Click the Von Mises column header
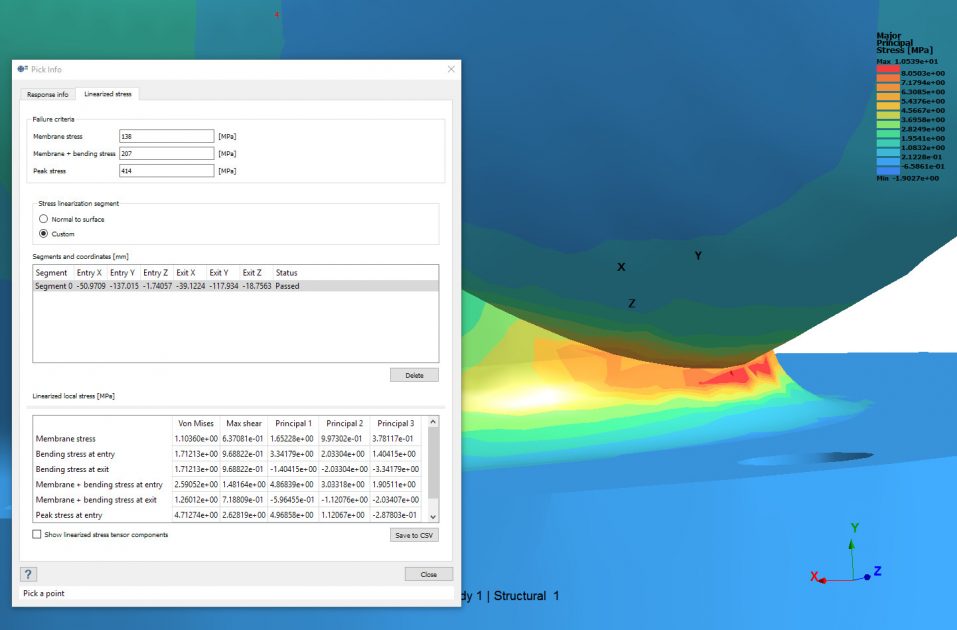 tap(195, 423)
